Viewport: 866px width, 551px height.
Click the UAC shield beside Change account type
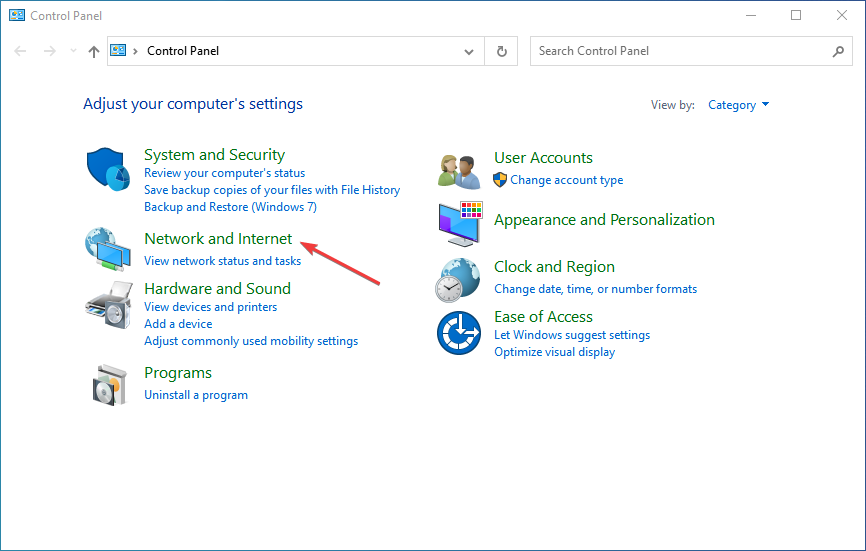click(x=500, y=180)
